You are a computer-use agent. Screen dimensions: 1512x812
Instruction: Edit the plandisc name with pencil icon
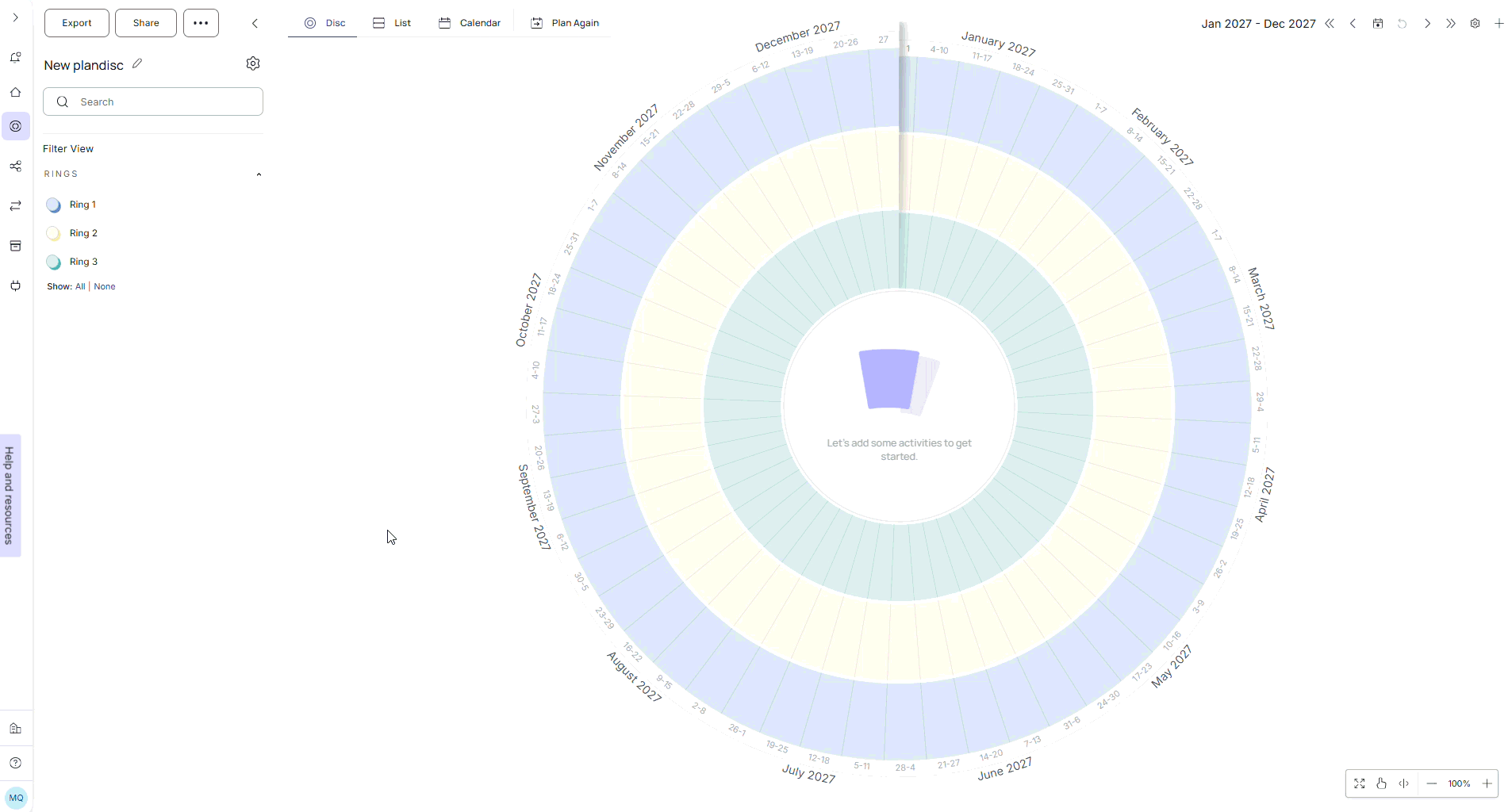click(137, 63)
